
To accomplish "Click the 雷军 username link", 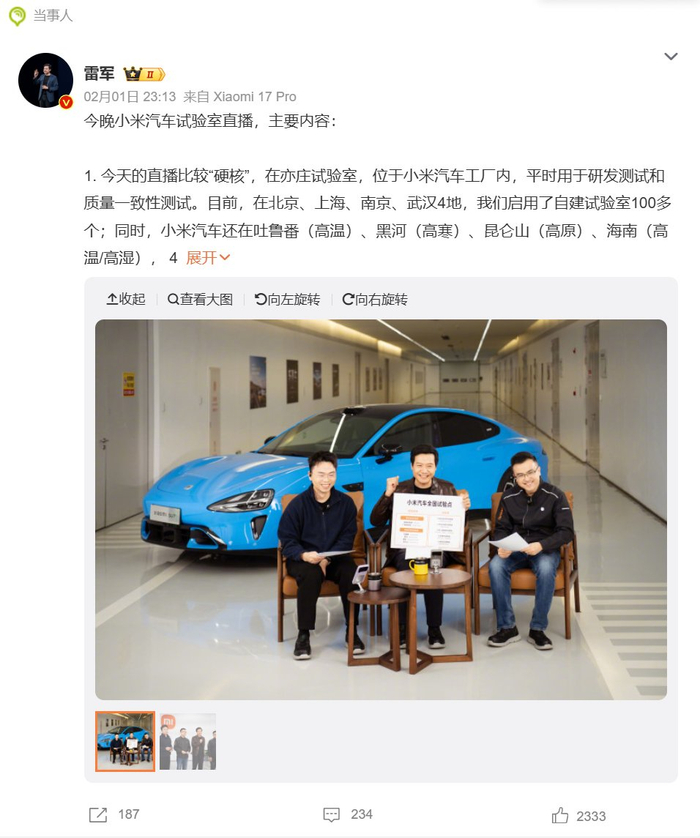I will coord(99,73).
